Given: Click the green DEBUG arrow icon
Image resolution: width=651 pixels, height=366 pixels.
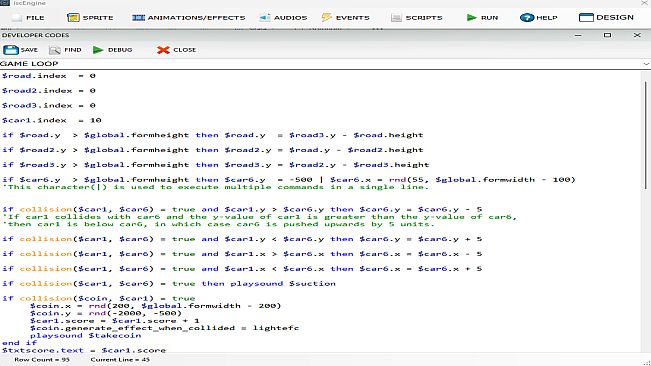Looking at the screenshot, I should (98, 50).
